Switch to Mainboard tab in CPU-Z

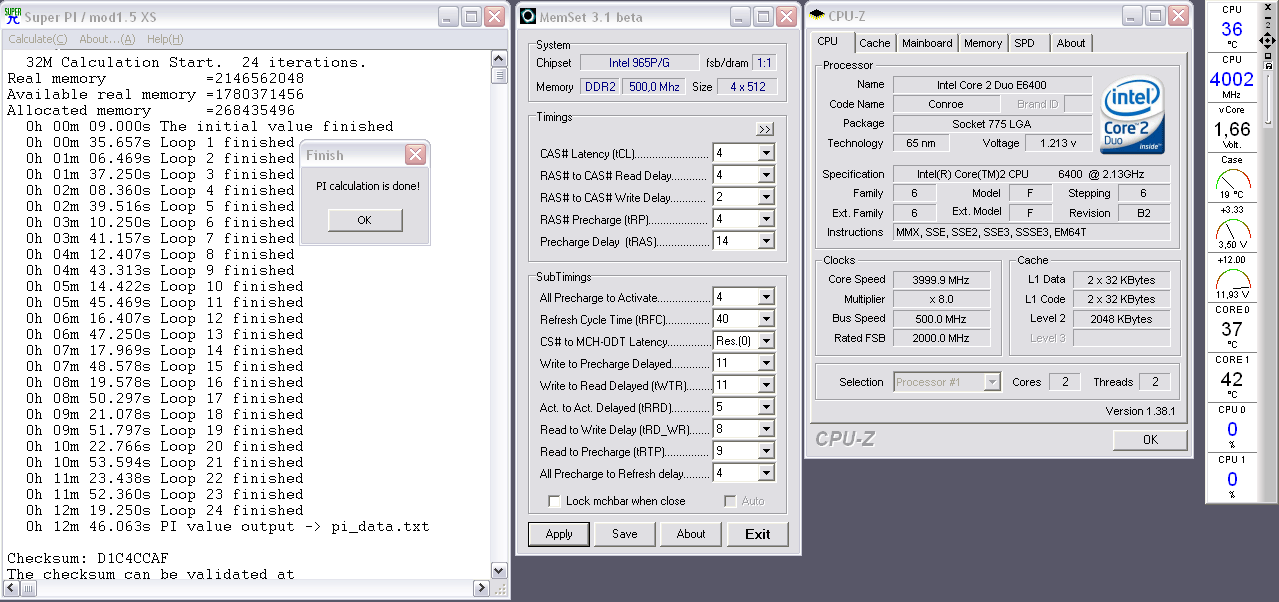pyautogui.click(x=927, y=43)
